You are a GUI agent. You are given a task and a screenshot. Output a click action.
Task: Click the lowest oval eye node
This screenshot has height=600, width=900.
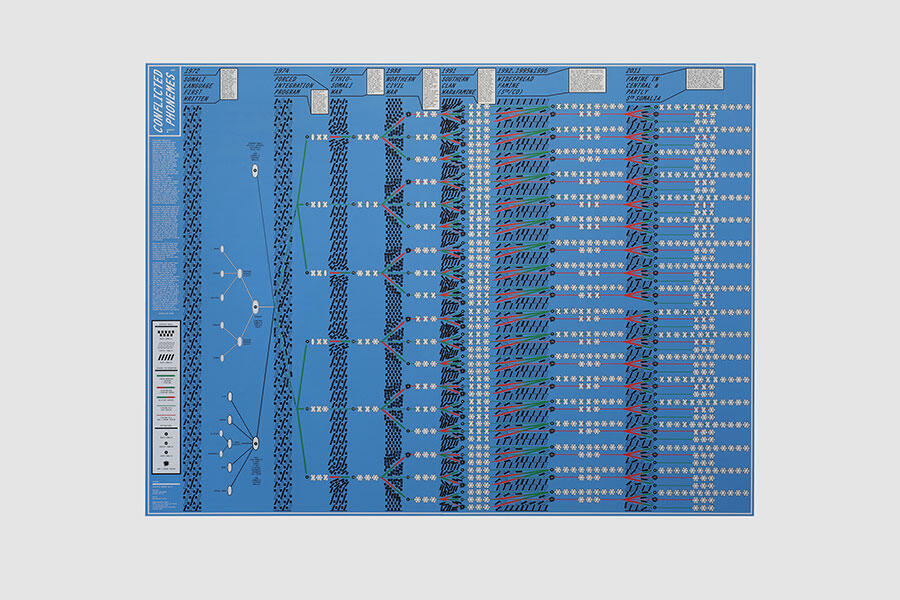(x=255, y=442)
